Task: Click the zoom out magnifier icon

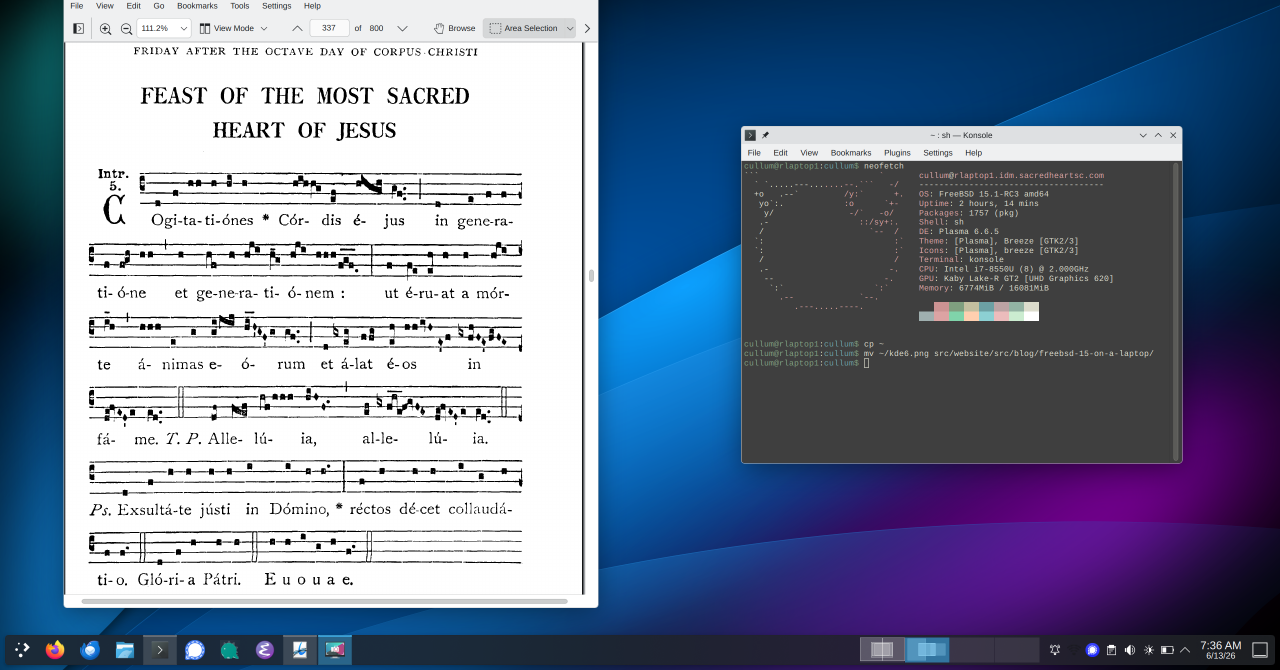Action: coord(126,28)
